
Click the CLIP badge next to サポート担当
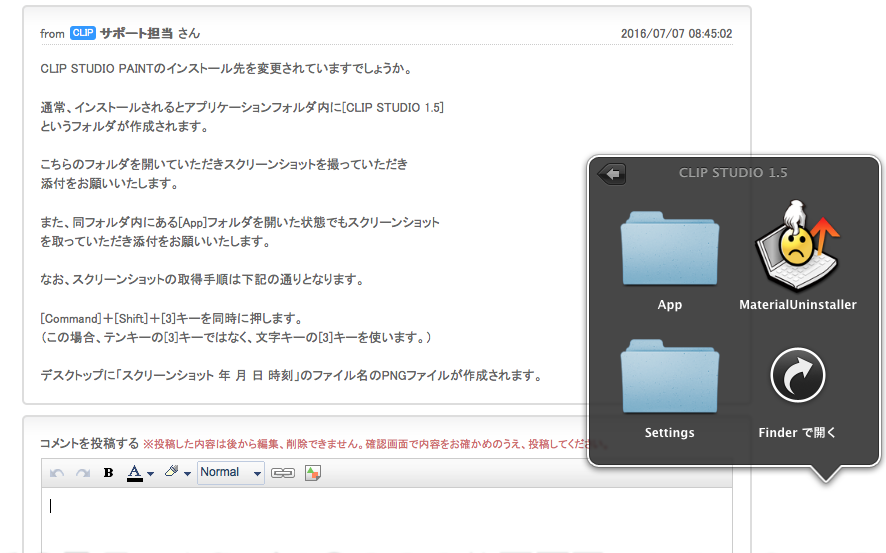pos(82,33)
